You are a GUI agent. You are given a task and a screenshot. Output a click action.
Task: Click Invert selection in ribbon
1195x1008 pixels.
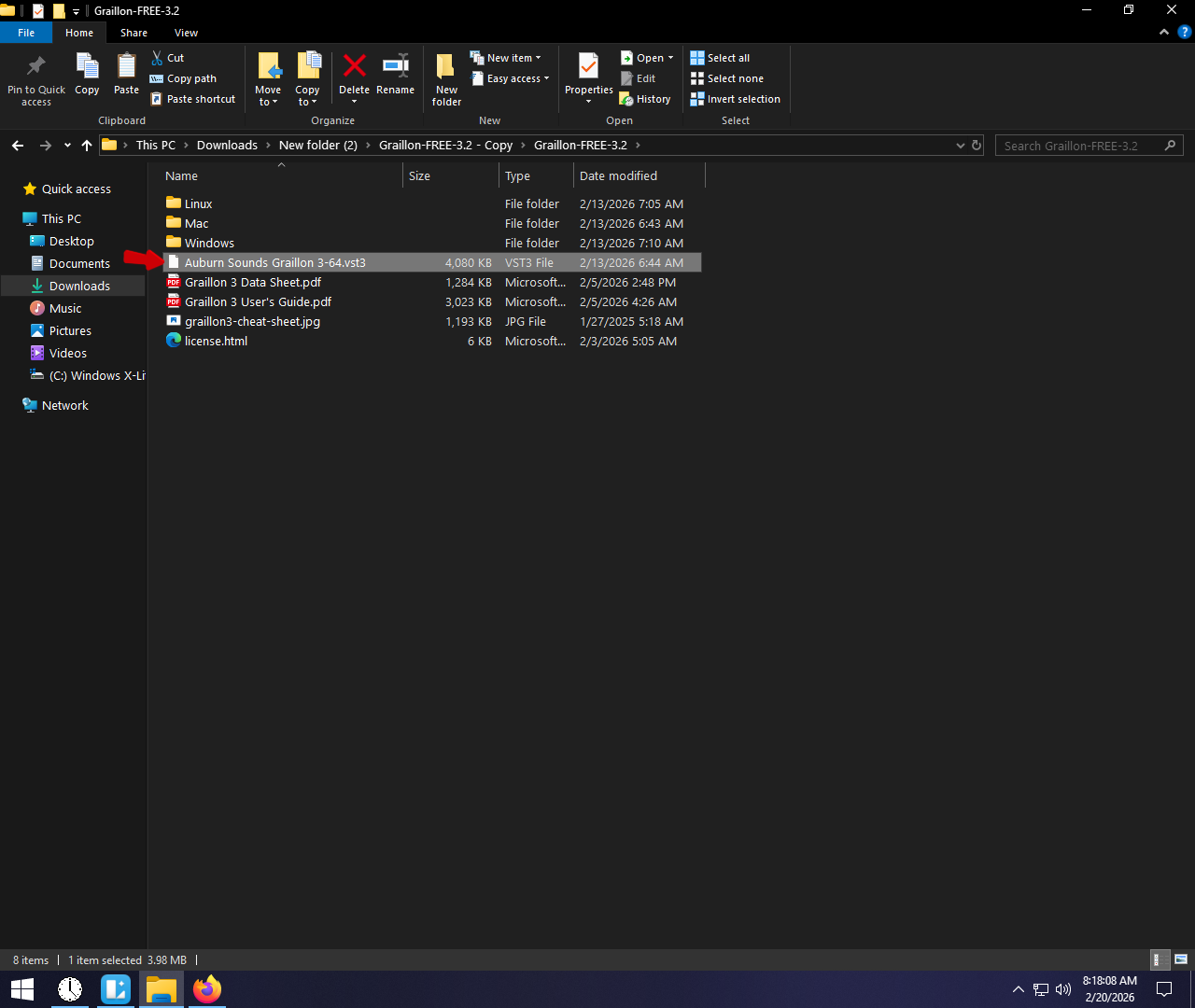pyautogui.click(x=735, y=99)
